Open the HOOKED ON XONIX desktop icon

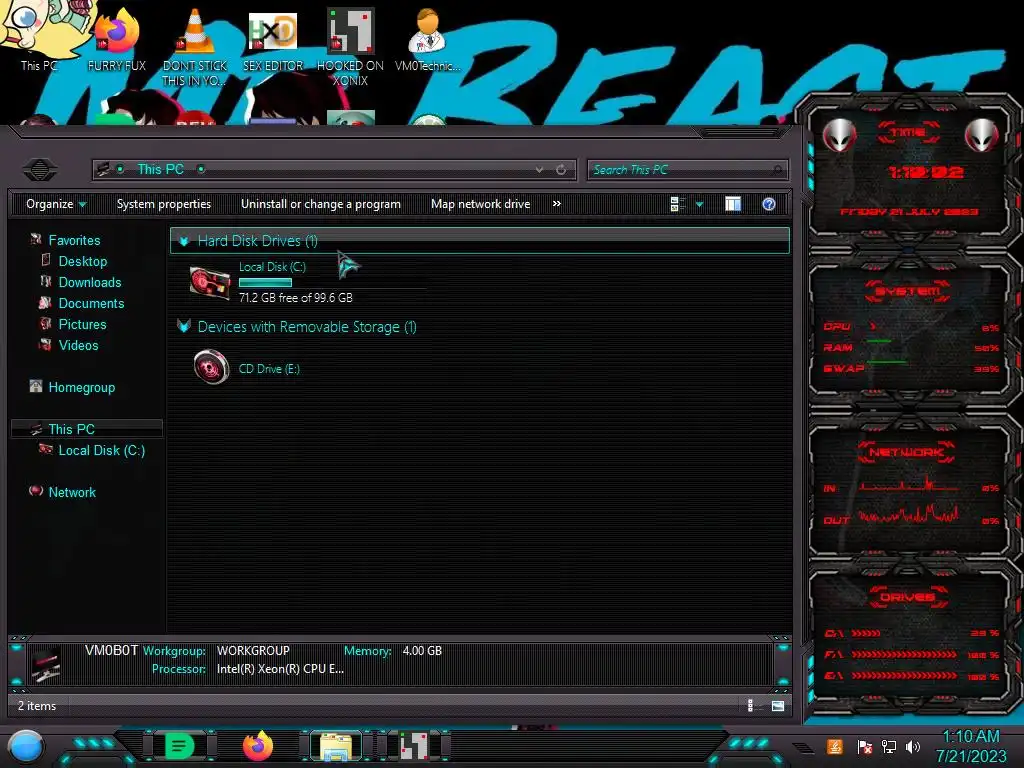point(350,46)
